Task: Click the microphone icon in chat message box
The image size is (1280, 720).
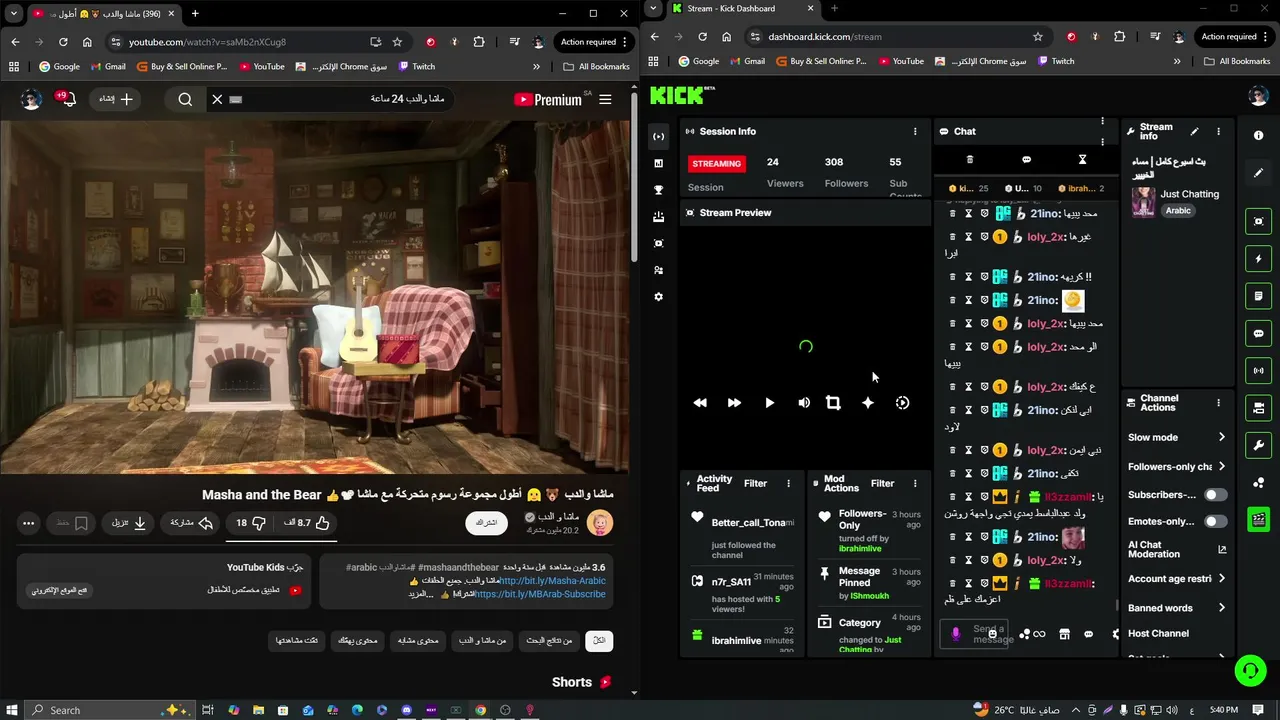Action: (x=956, y=634)
